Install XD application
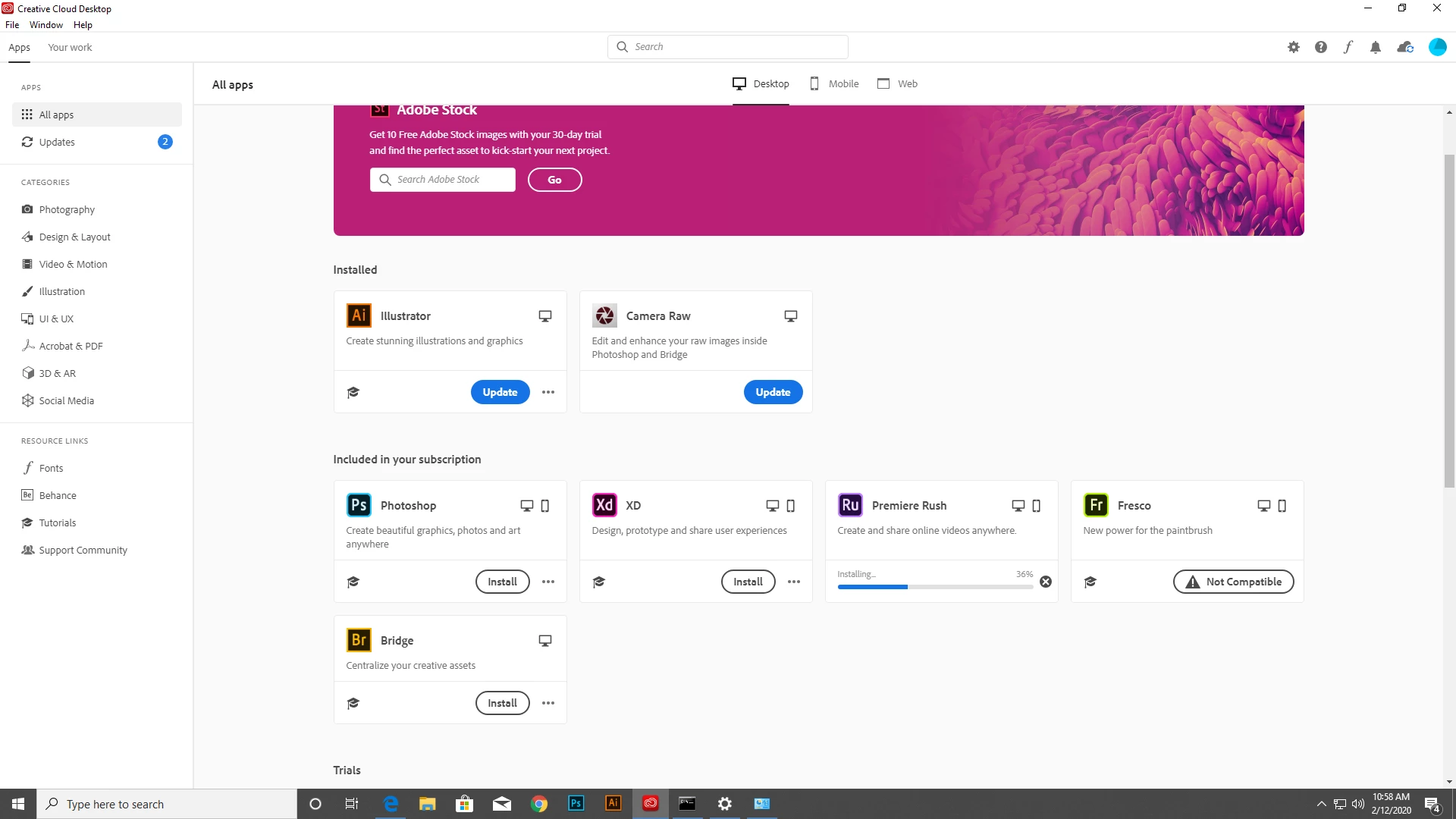The width and height of the screenshot is (1456, 819). pyautogui.click(x=748, y=582)
